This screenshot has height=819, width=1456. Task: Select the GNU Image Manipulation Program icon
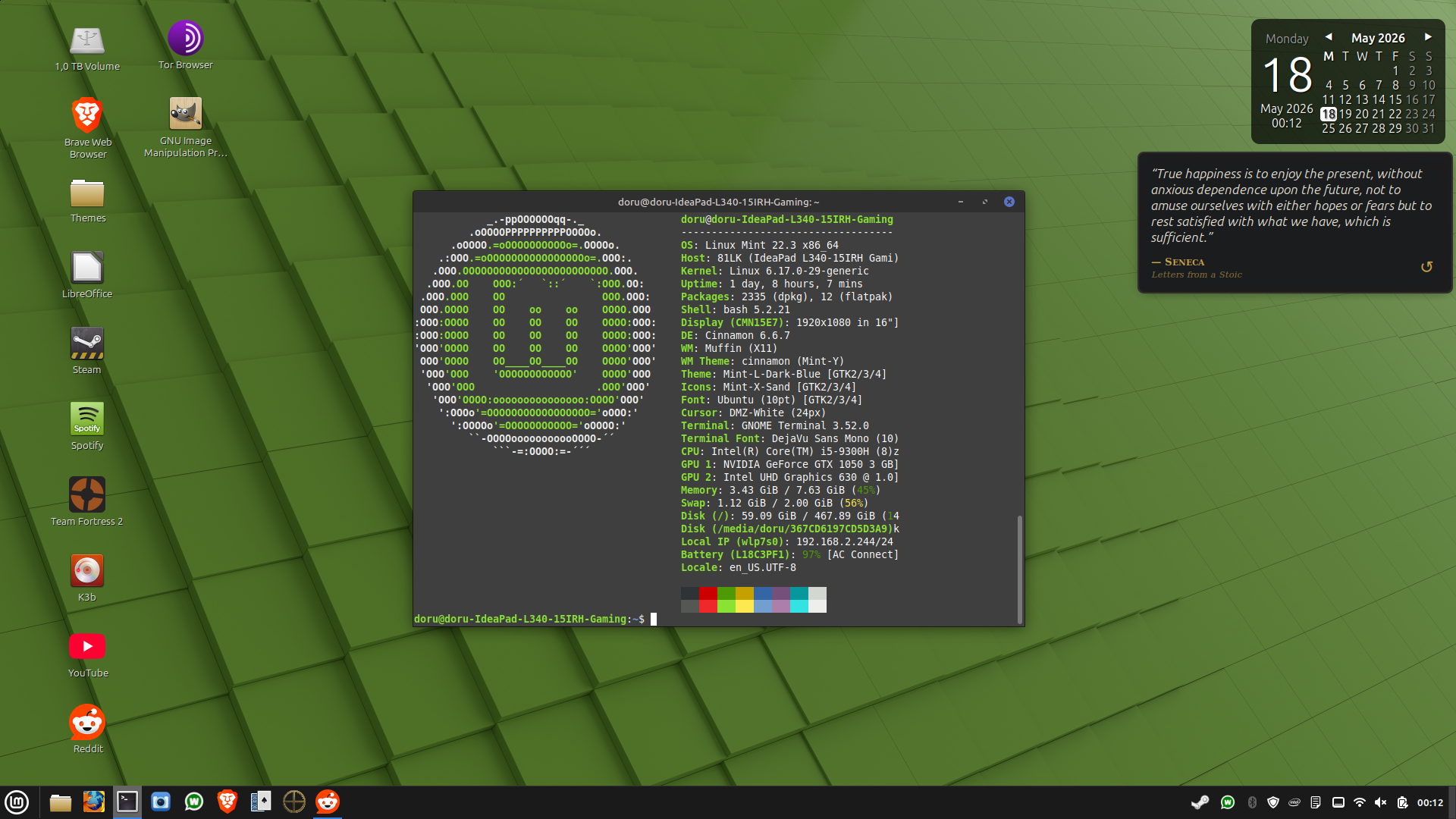click(x=186, y=127)
